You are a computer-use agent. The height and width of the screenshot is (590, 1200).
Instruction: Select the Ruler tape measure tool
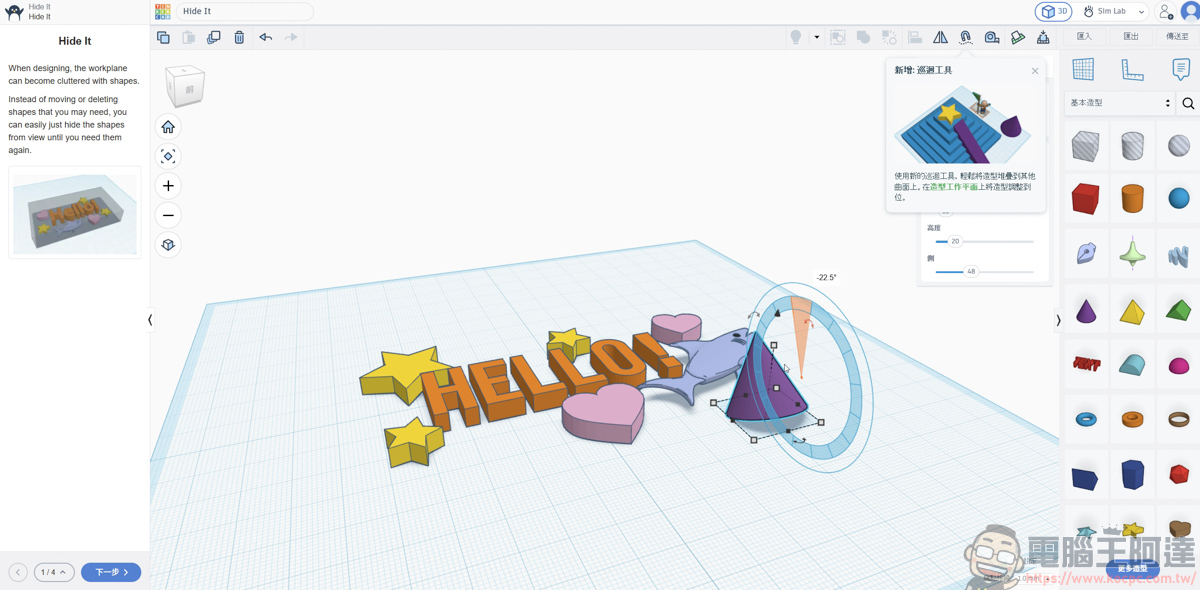[x=992, y=37]
